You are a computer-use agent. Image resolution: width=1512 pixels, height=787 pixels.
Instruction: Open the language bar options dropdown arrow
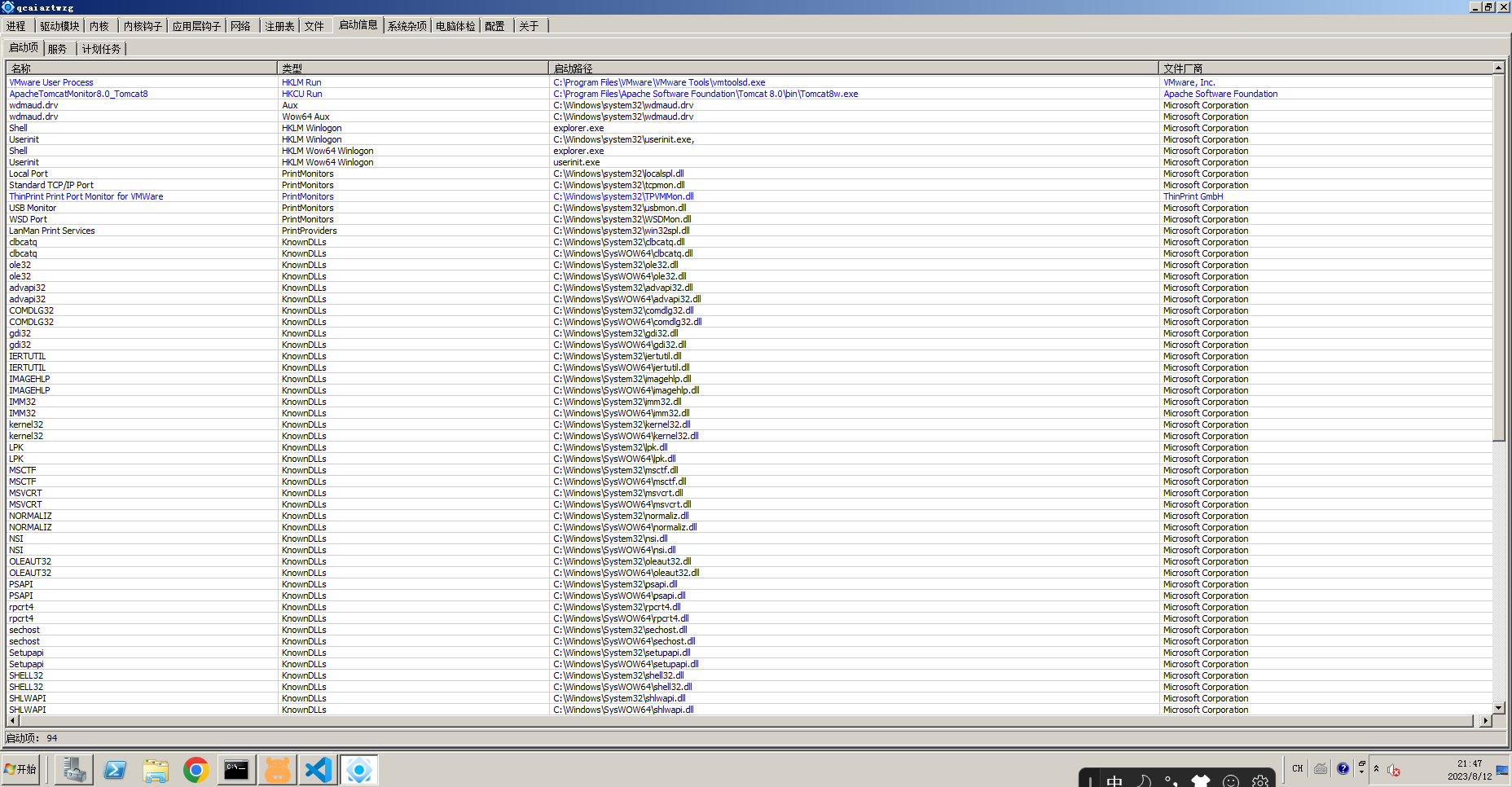click(1361, 772)
